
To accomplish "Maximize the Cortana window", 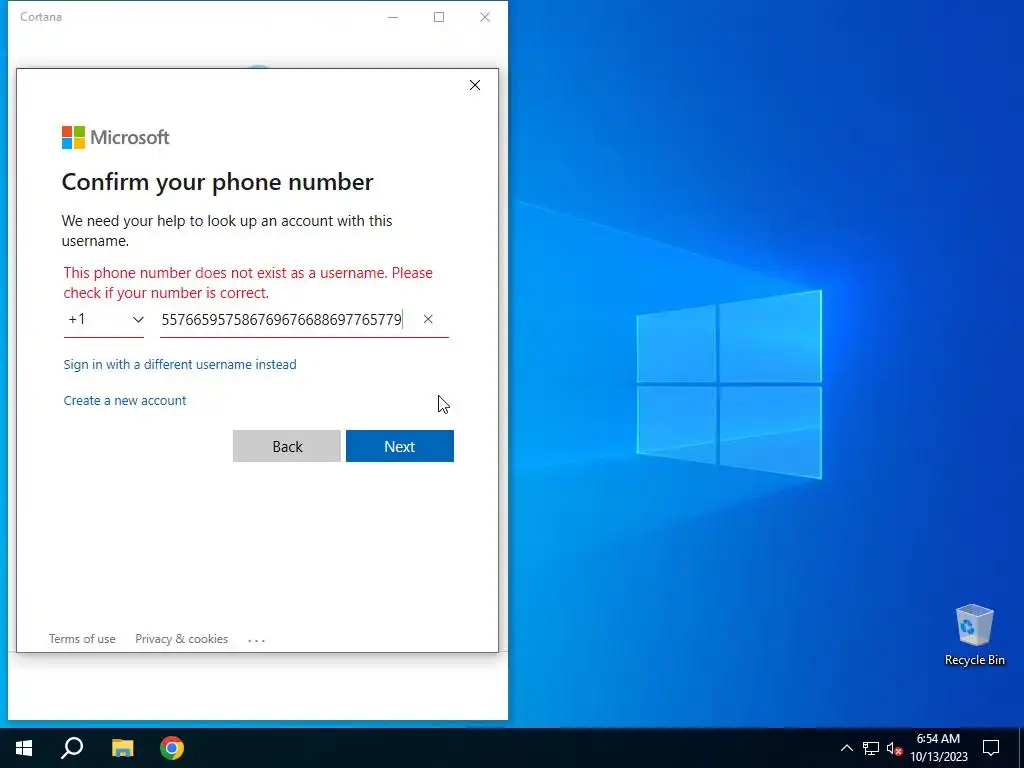I will tap(439, 17).
